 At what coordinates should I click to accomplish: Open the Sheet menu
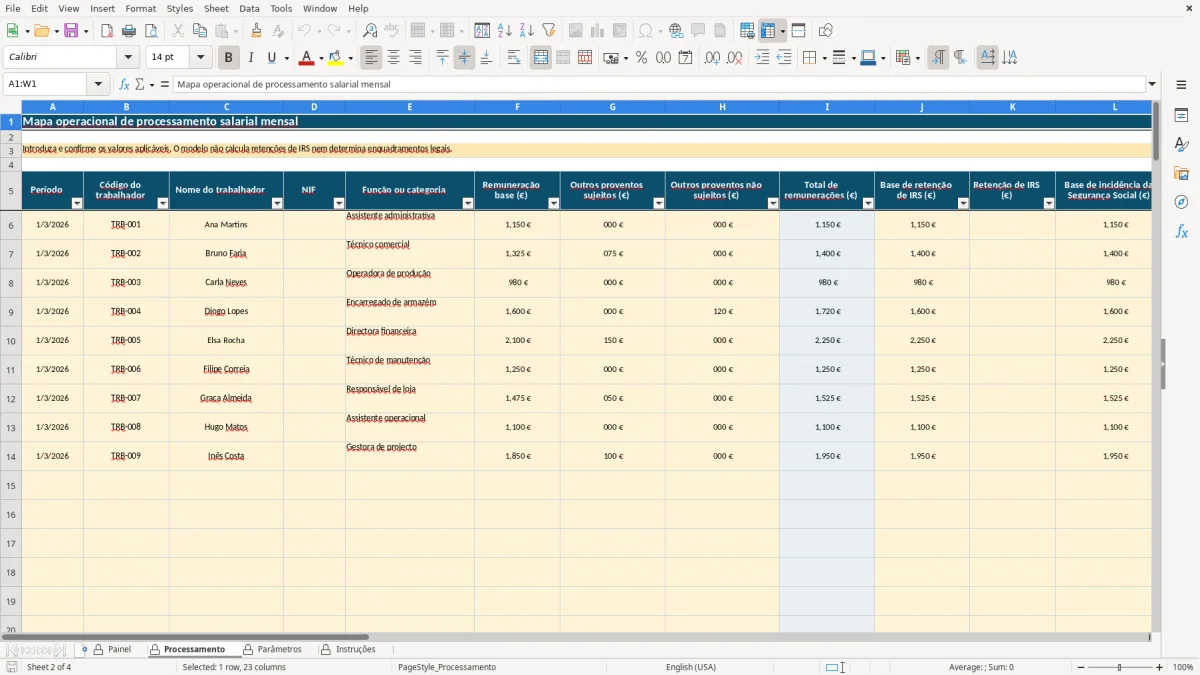click(216, 8)
